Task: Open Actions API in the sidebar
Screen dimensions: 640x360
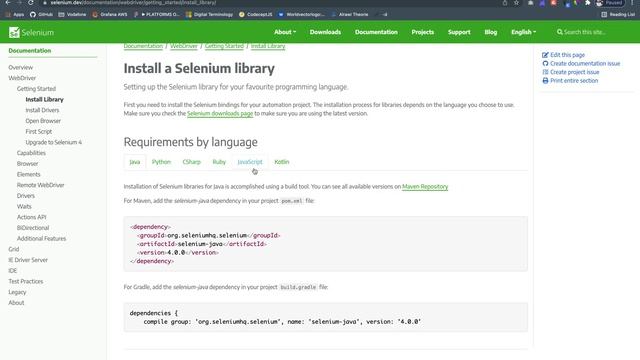Action: [31, 217]
